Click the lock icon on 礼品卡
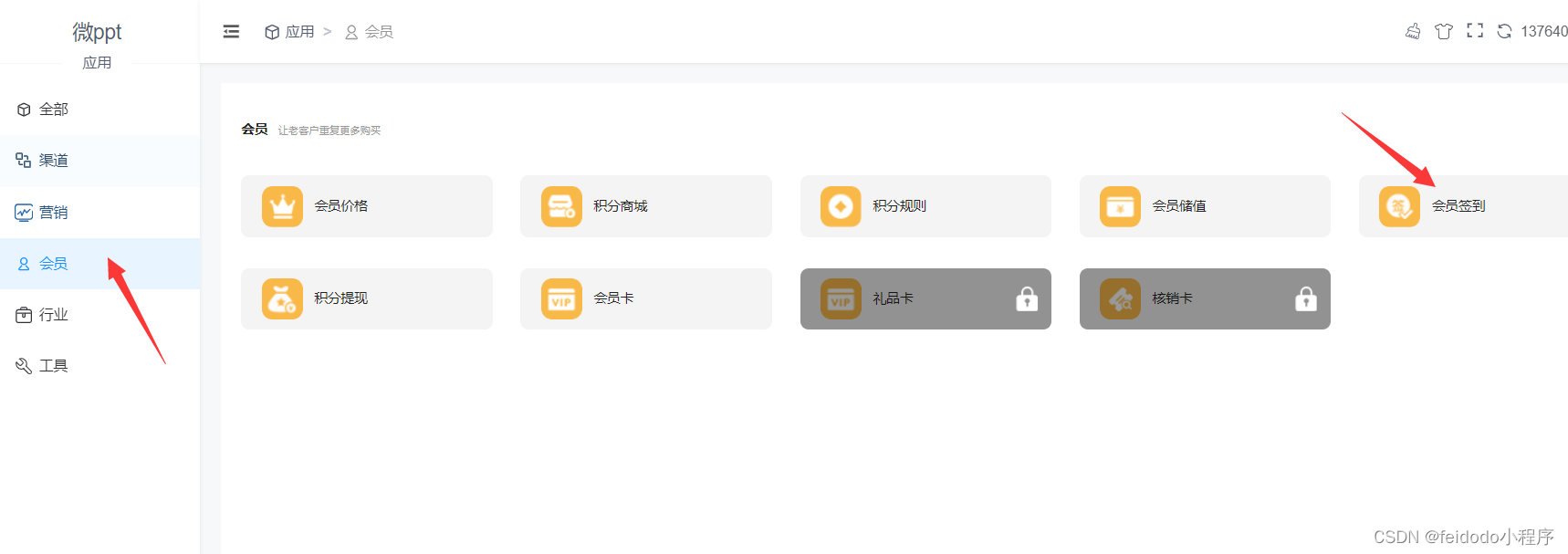Image resolution: width=1568 pixels, height=554 pixels. pos(1027,298)
